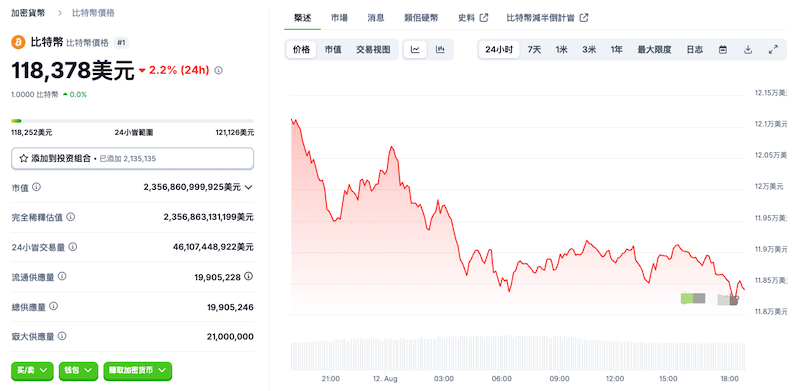Open the 概述 tab
Image resolution: width=800 pixels, height=391 pixels.
click(303, 18)
